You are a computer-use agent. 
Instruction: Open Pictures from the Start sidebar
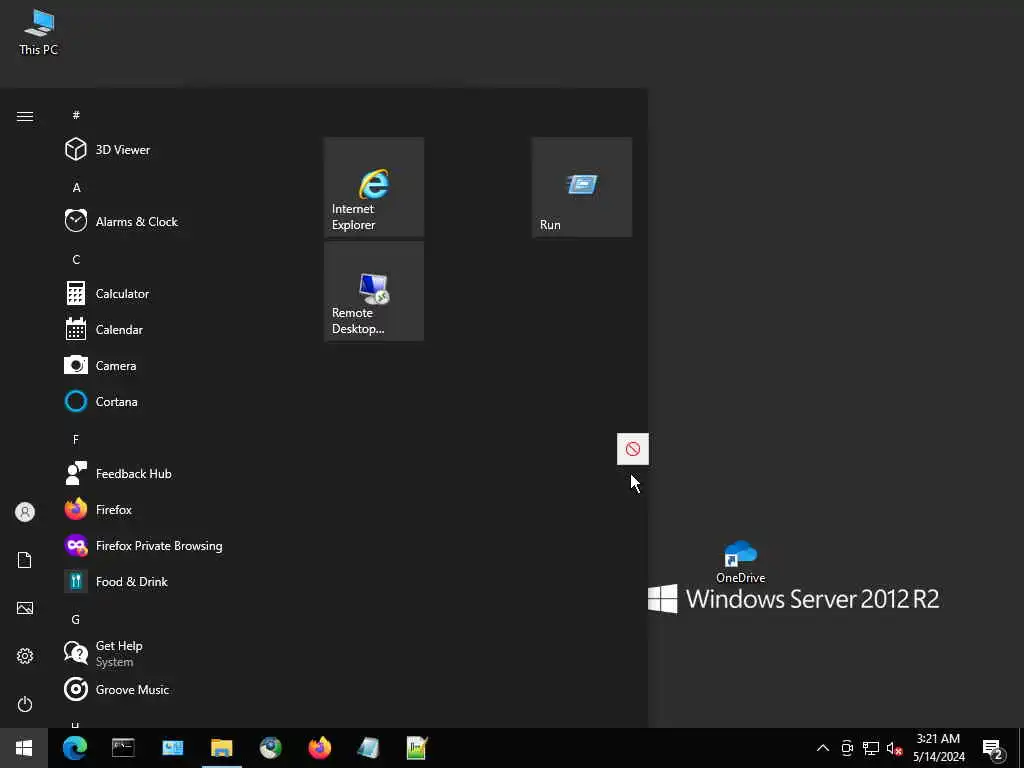(25, 608)
